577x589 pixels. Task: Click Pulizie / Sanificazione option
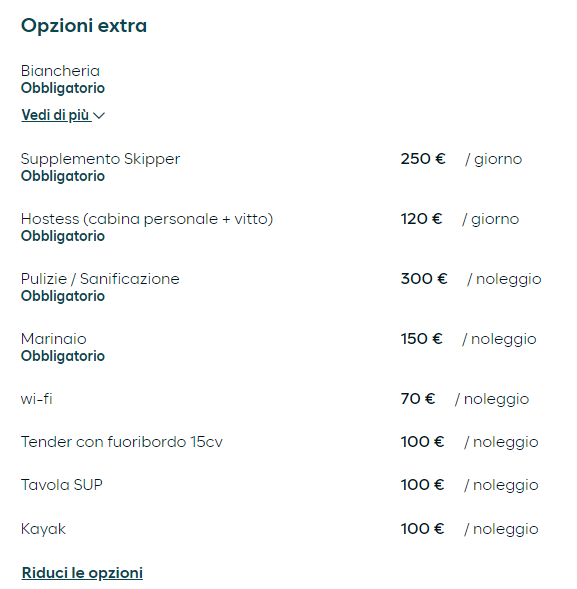(x=100, y=279)
